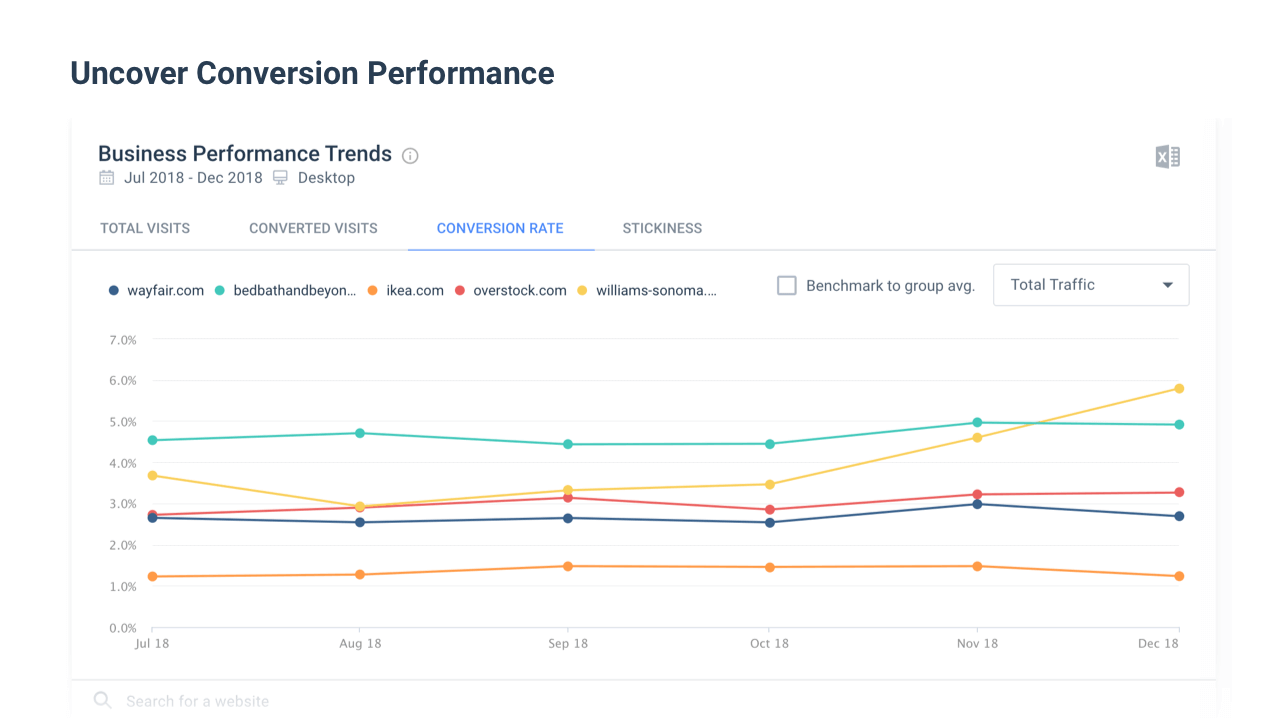Open the Jul 2018 - Dec 2018 date range
Screen dimensions: 1280x718
tap(194, 178)
